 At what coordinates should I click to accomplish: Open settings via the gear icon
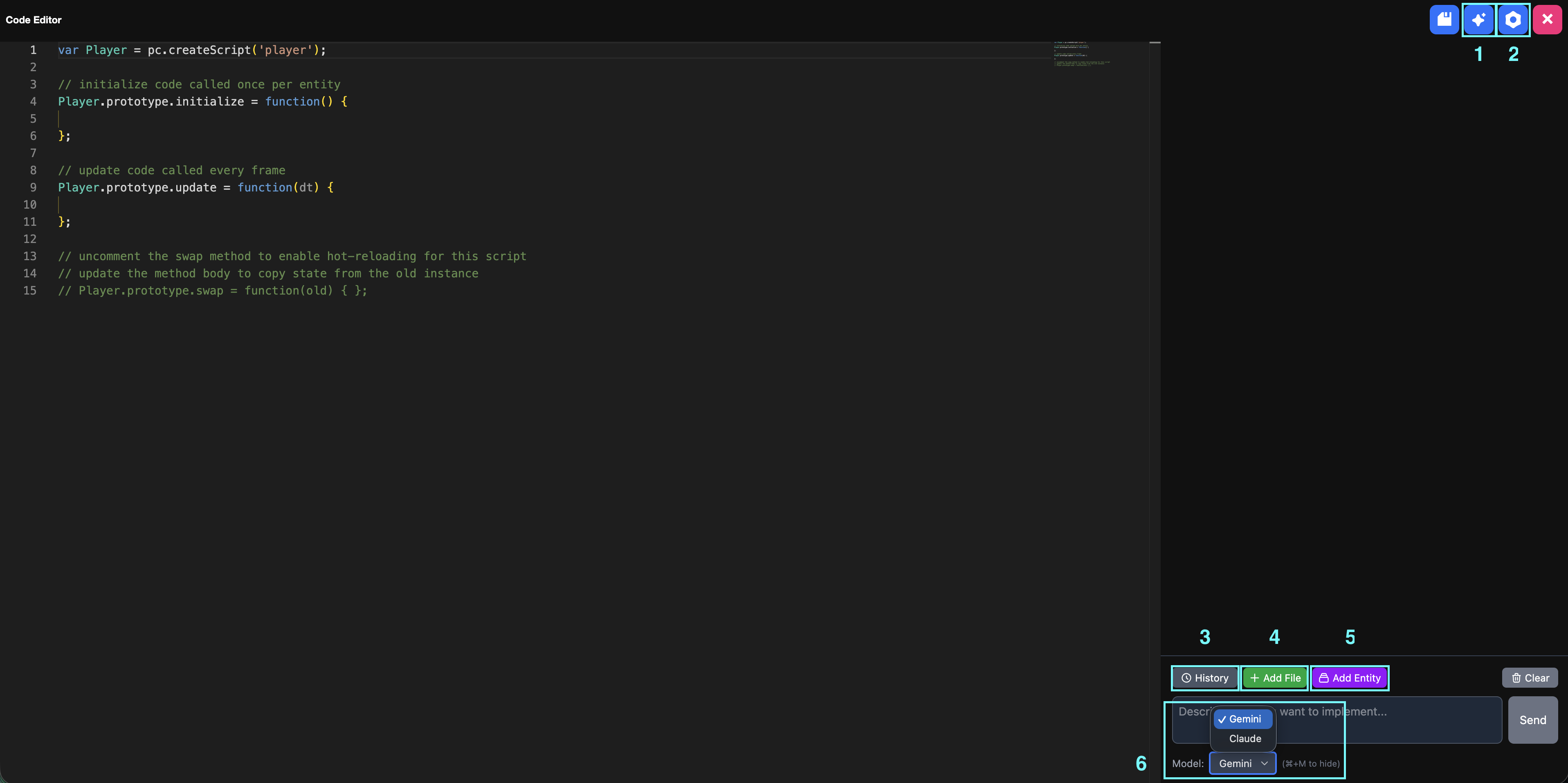coord(1513,19)
